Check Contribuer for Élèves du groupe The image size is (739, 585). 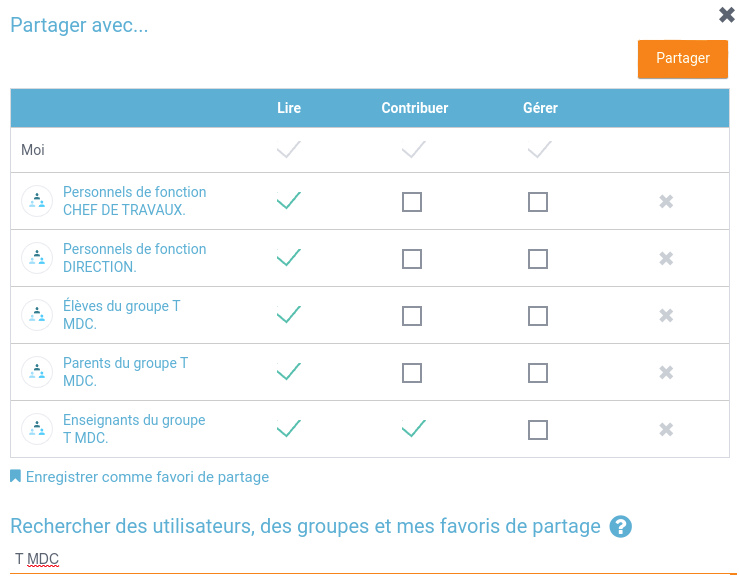tap(412, 316)
